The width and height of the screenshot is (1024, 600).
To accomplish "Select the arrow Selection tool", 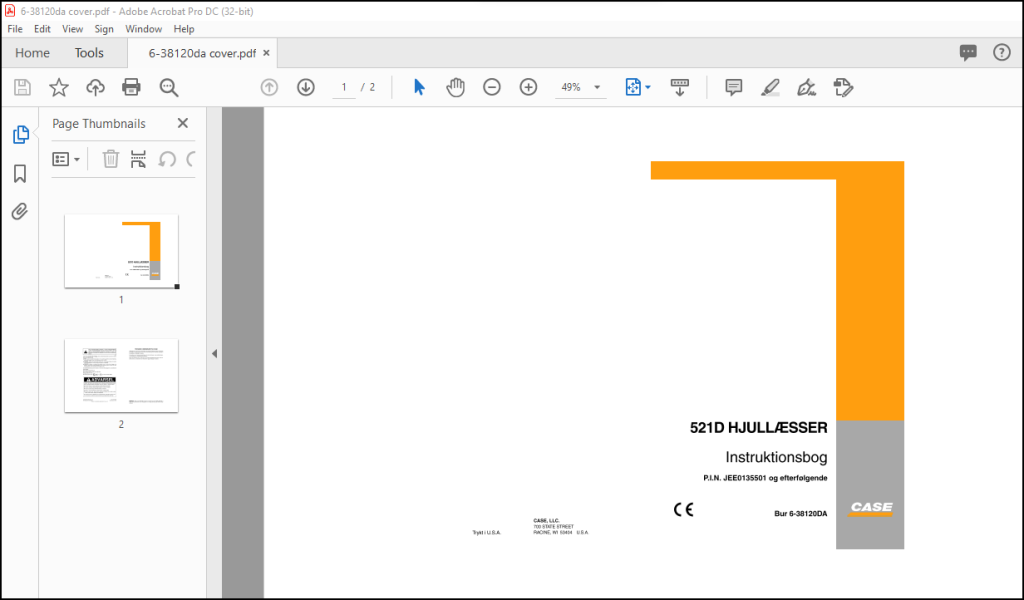I will (419, 87).
